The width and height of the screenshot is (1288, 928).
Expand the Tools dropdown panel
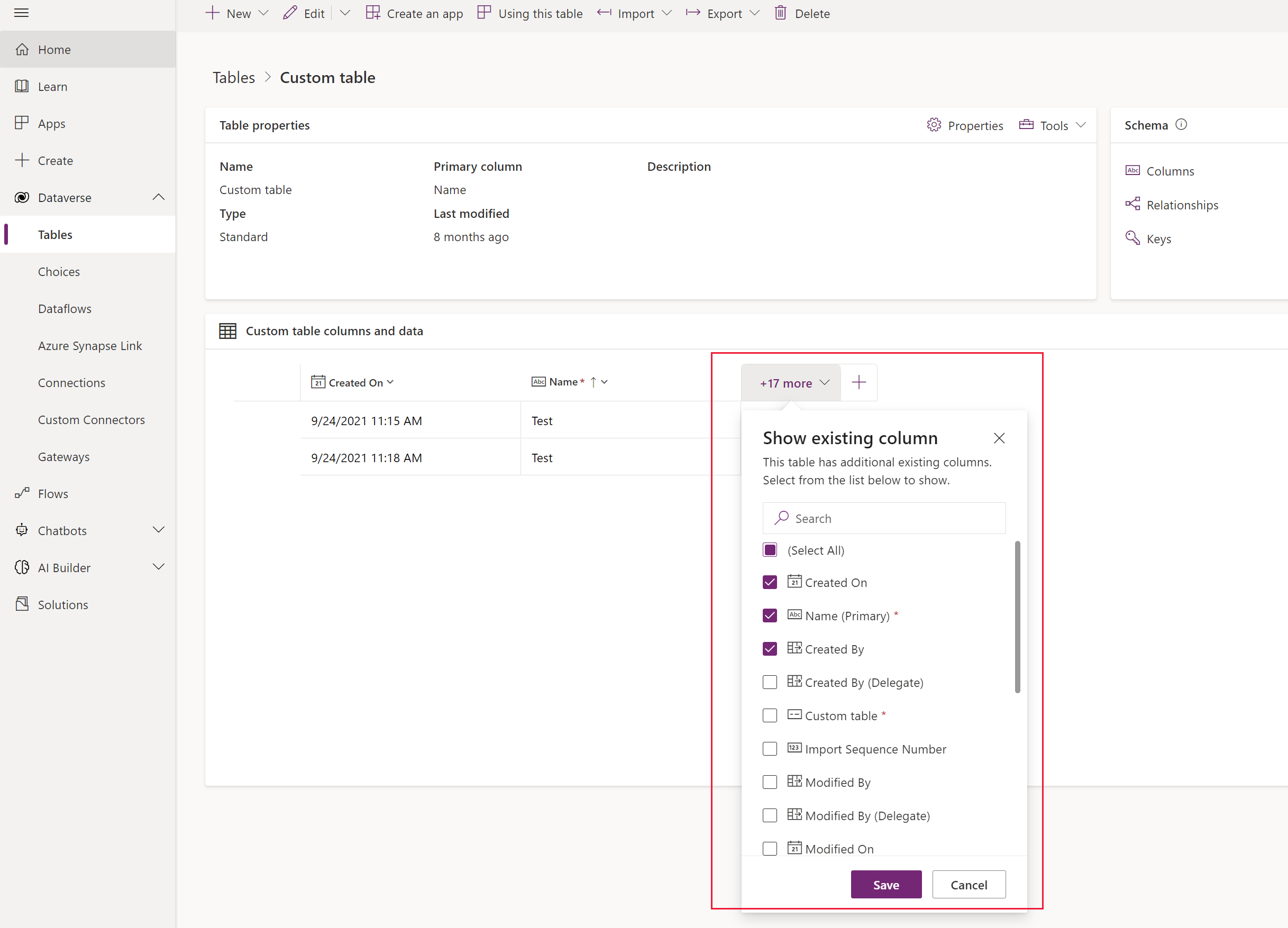(x=1054, y=124)
